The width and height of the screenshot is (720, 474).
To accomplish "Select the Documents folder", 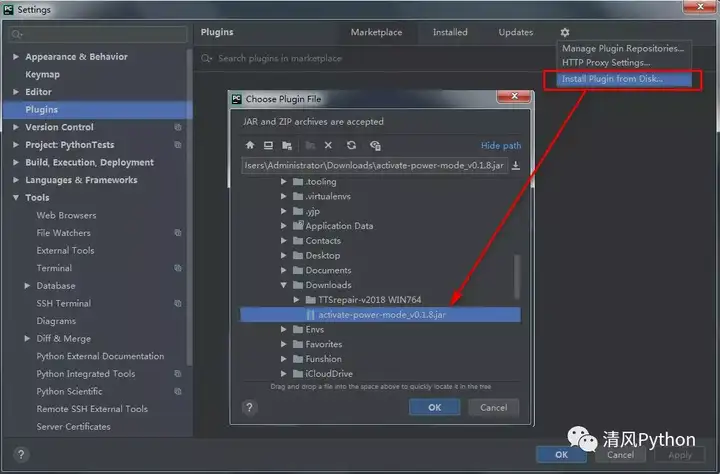I will point(328,270).
